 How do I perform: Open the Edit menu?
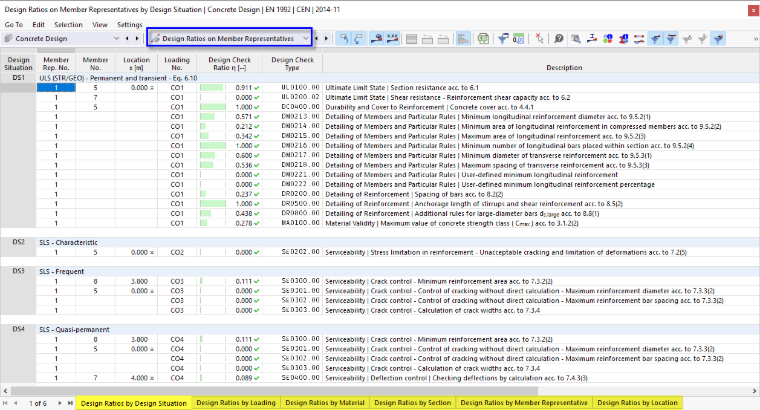tap(38, 24)
